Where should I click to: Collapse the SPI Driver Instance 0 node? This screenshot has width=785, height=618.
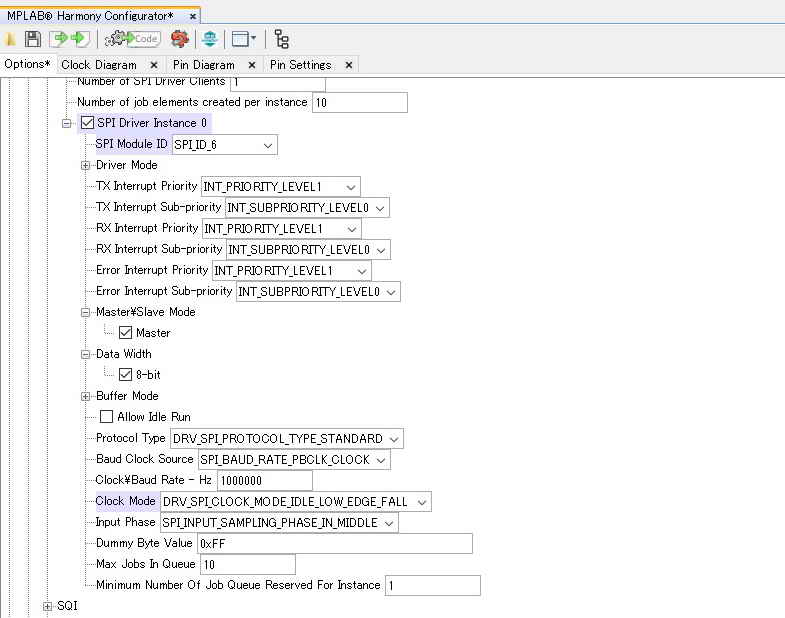click(x=67, y=123)
